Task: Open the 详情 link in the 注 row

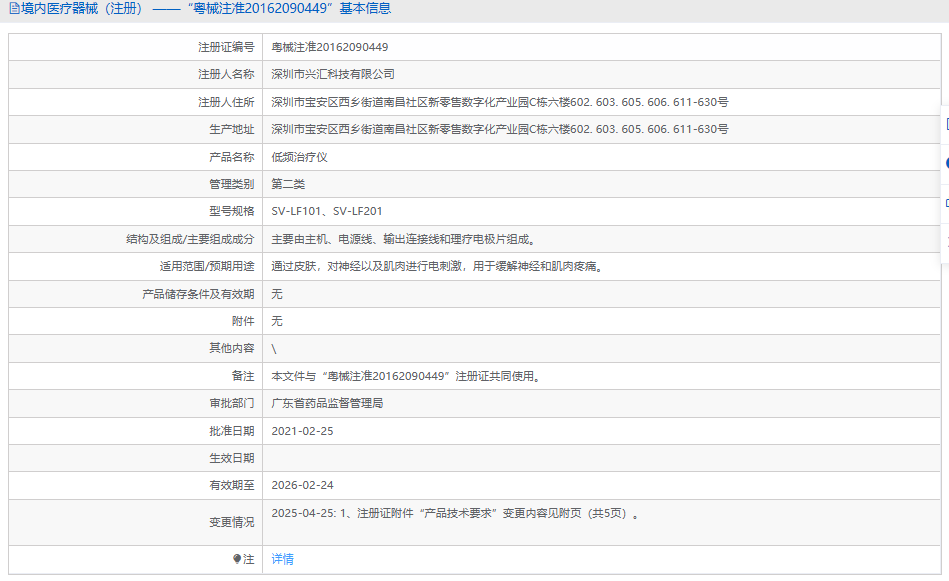Action: click(x=282, y=559)
